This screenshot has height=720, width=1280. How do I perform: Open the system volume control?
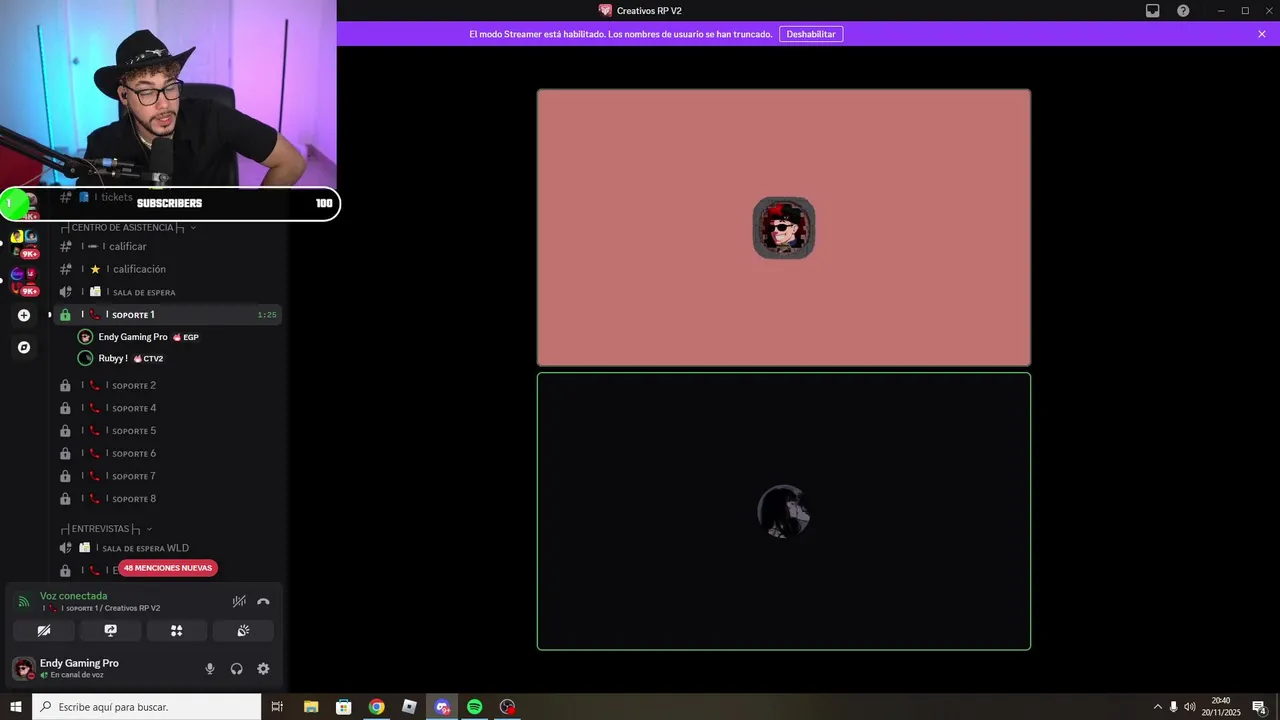pyautogui.click(x=1190, y=707)
